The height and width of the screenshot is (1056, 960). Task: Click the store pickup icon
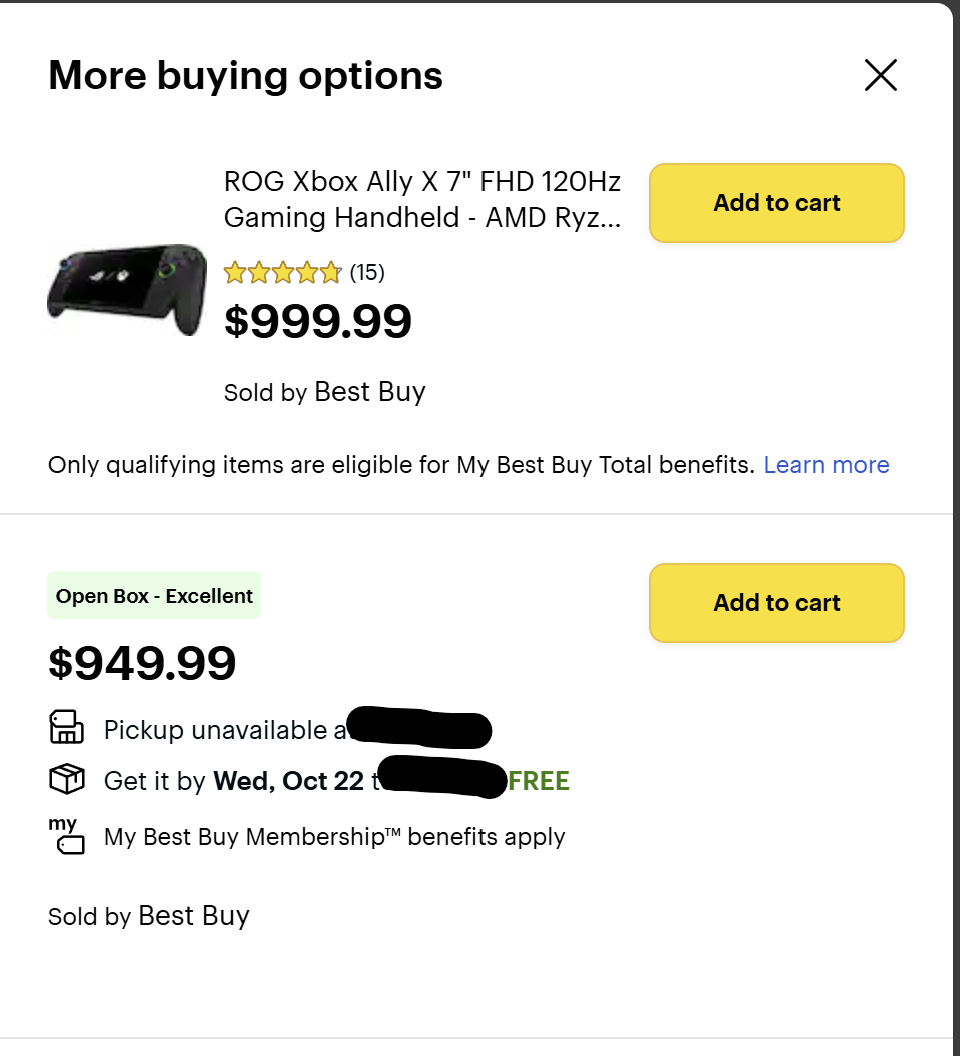(67, 728)
